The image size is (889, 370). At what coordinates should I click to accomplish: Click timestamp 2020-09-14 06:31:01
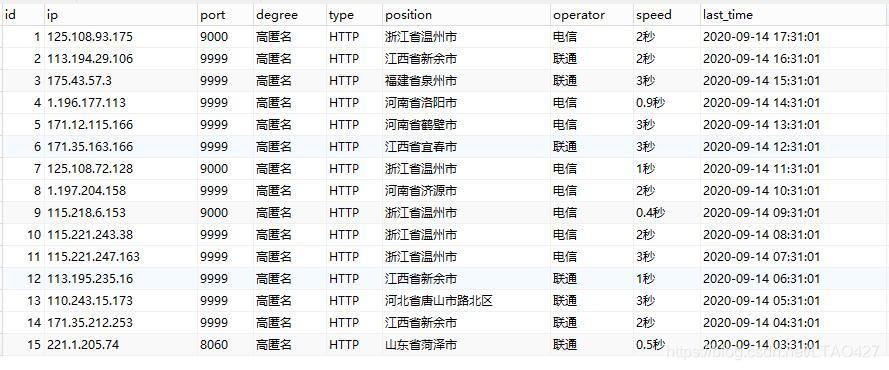761,279
